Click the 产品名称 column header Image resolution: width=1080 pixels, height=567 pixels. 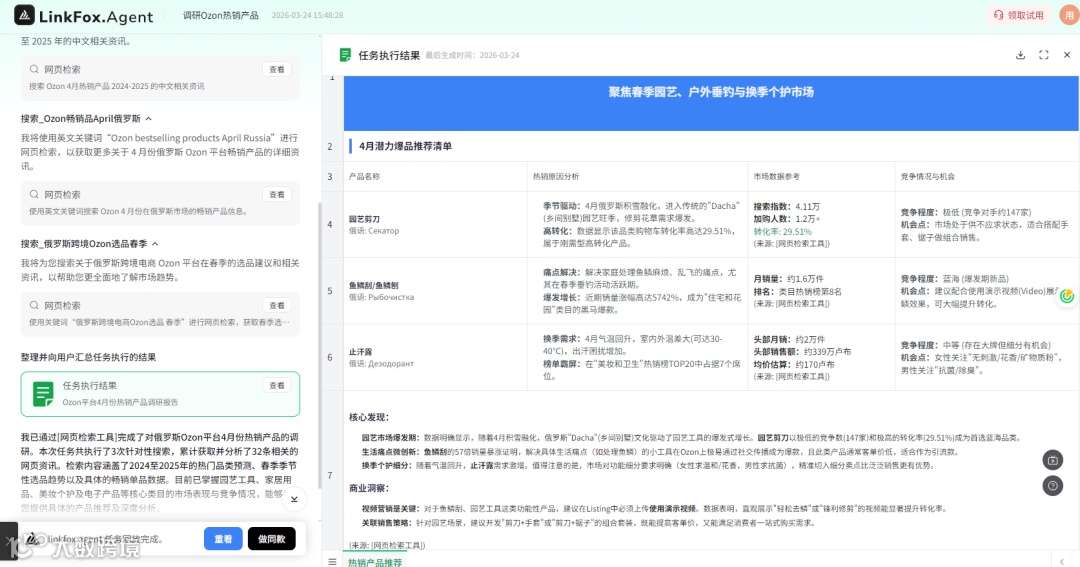tap(435, 176)
